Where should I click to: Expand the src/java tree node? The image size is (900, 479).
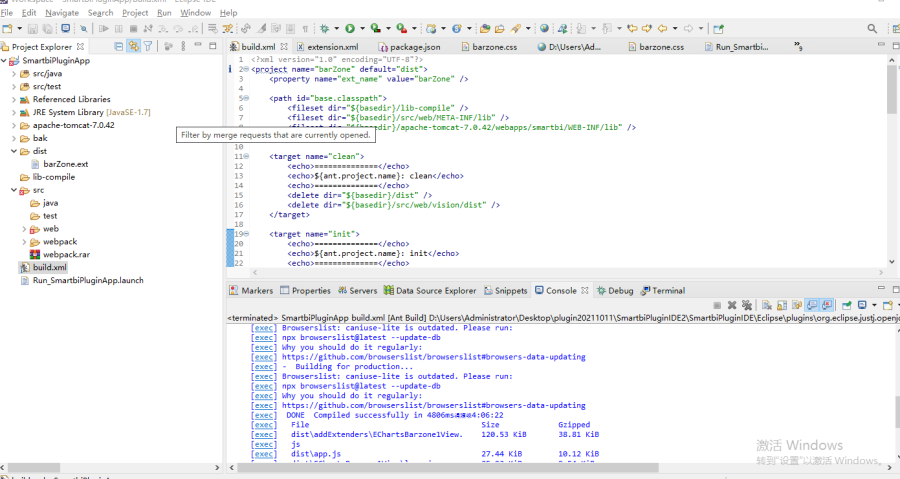tap(14, 73)
